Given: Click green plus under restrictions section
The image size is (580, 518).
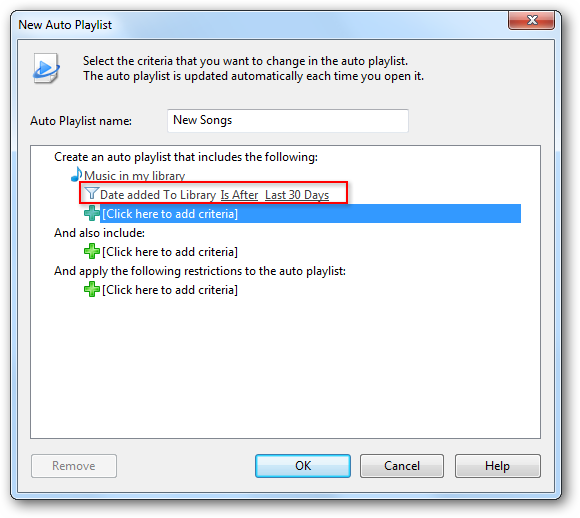Looking at the screenshot, I should pos(91,289).
